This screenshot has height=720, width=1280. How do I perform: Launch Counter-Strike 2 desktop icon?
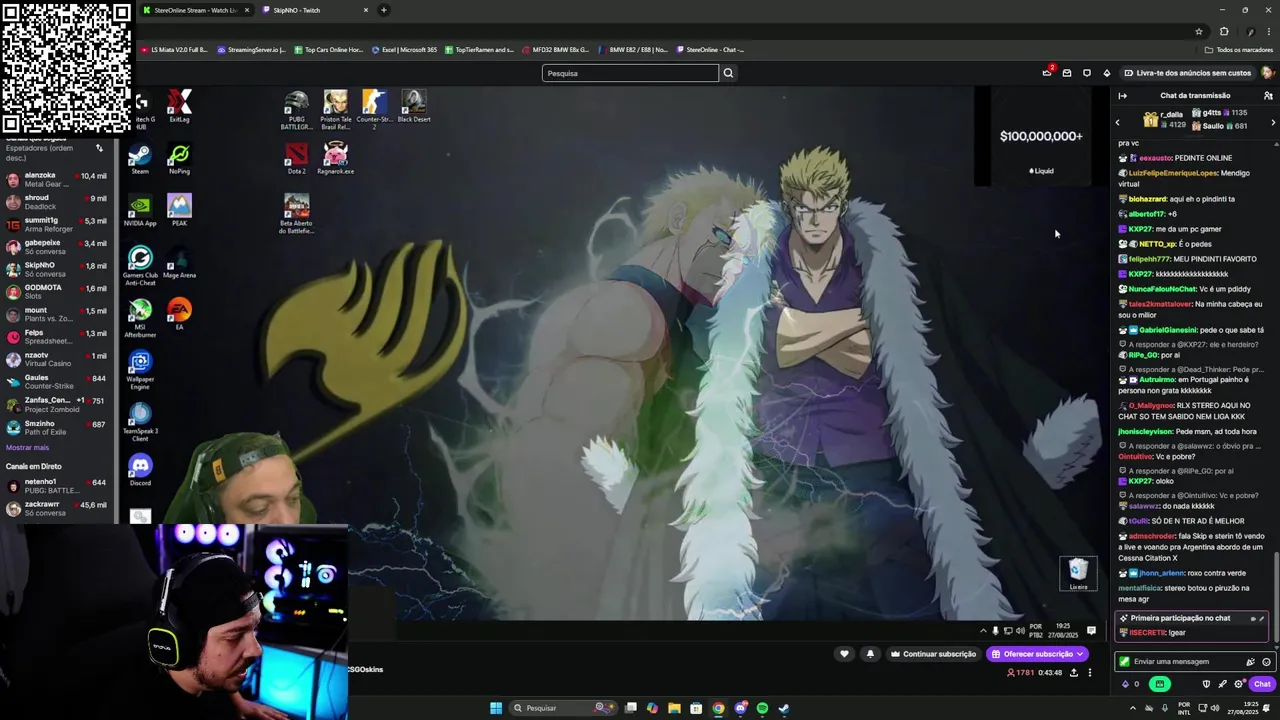374,111
